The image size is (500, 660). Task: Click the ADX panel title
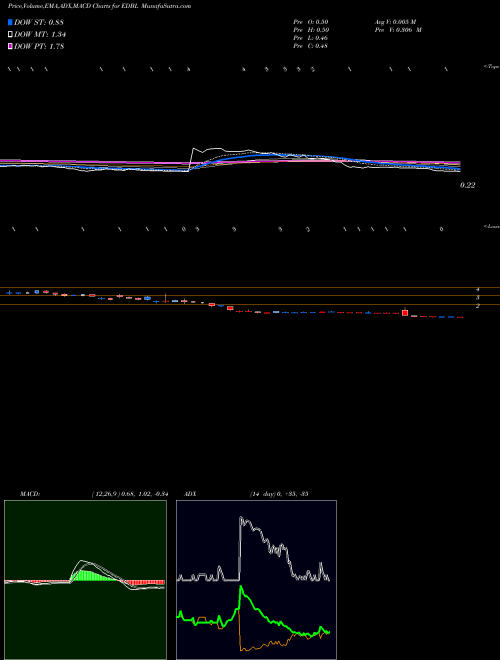pyautogui.click(x=190, y=494)
